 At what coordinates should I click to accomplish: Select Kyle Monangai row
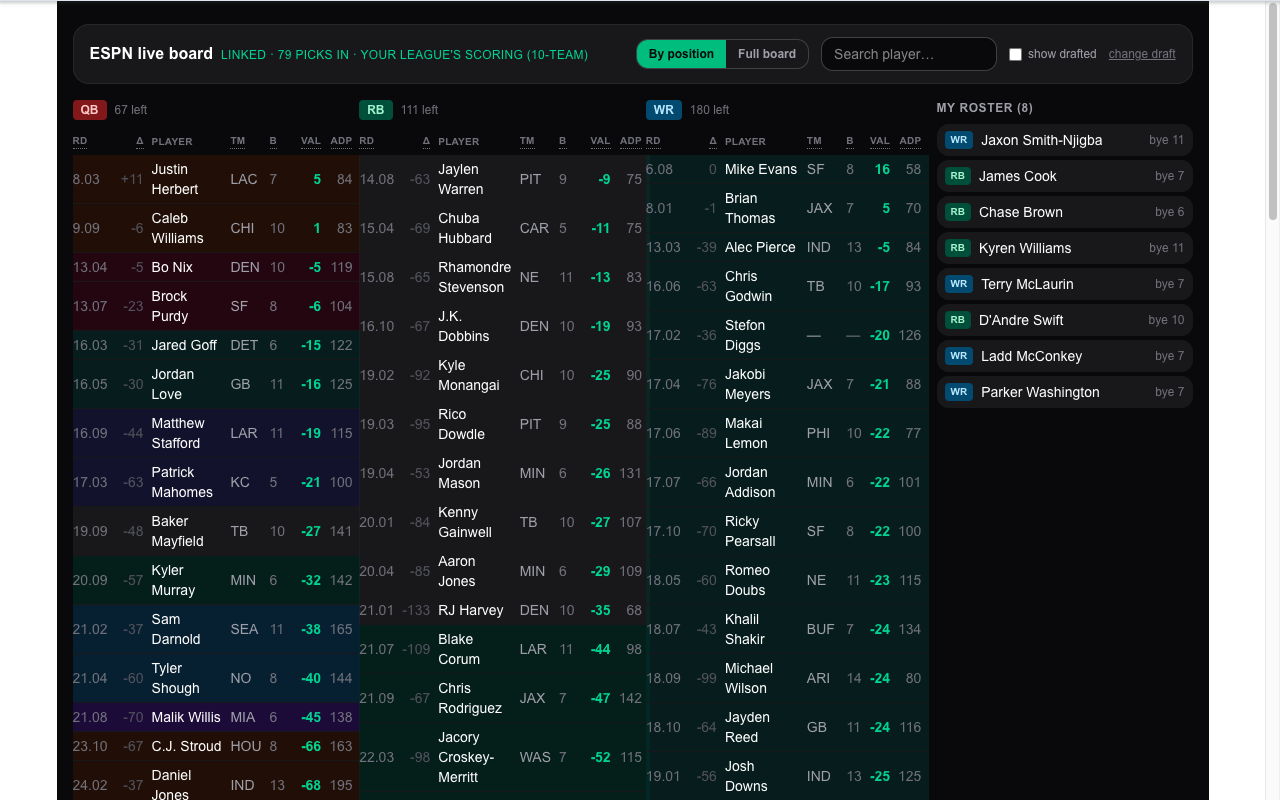502,375
